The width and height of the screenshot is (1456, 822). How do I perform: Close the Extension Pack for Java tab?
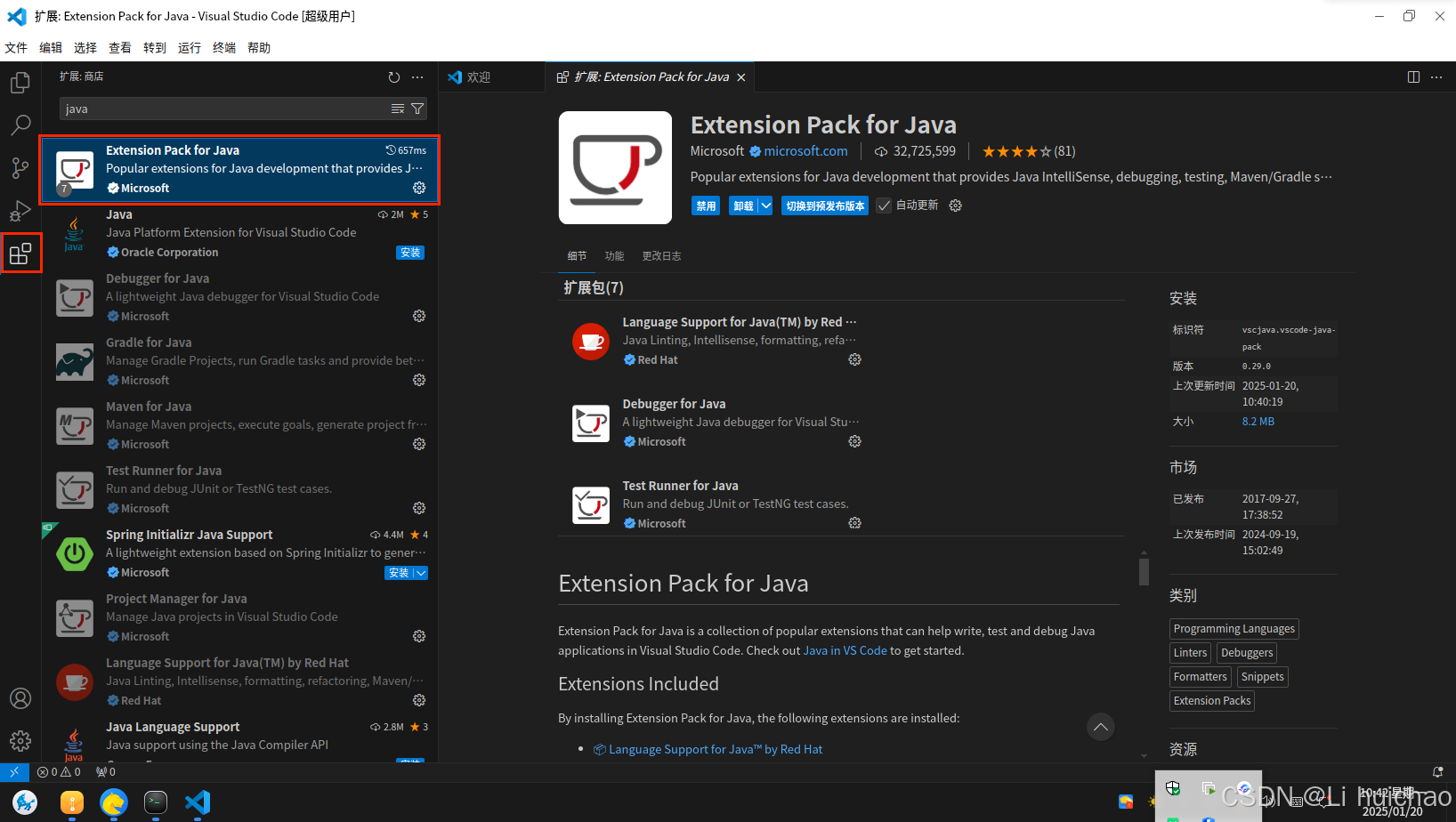point(740,77)
